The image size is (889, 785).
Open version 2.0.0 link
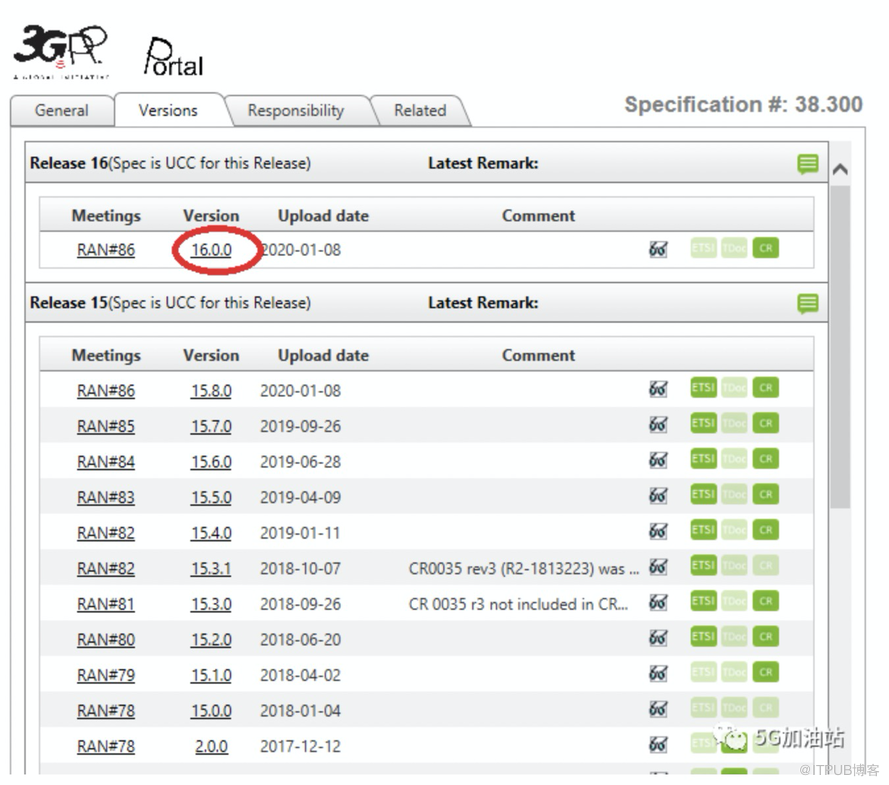coord(211,746)
